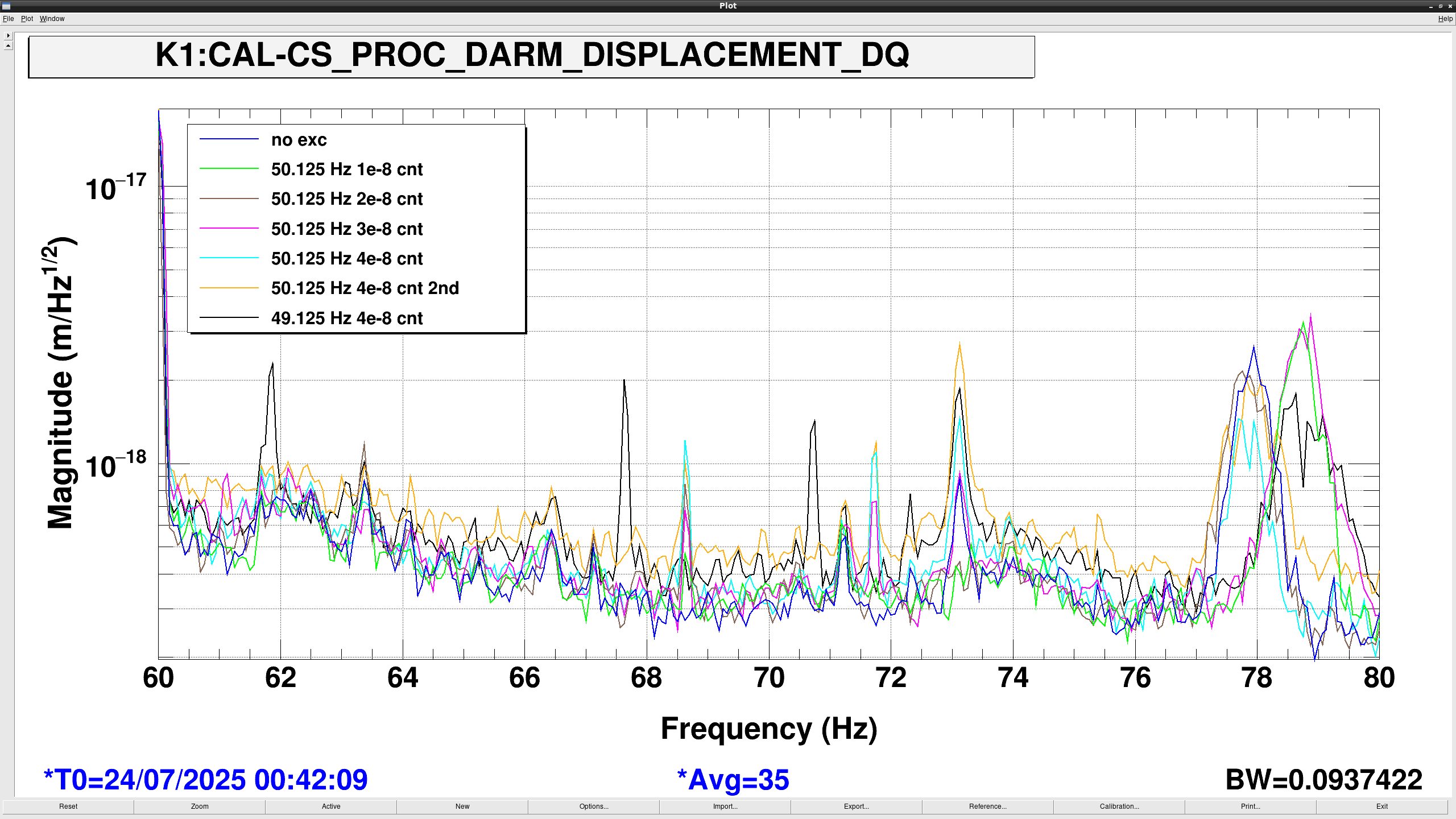Screen dimensions: 1456x819
Task: Minimize the Plot window
Action: click(1431, 6)
